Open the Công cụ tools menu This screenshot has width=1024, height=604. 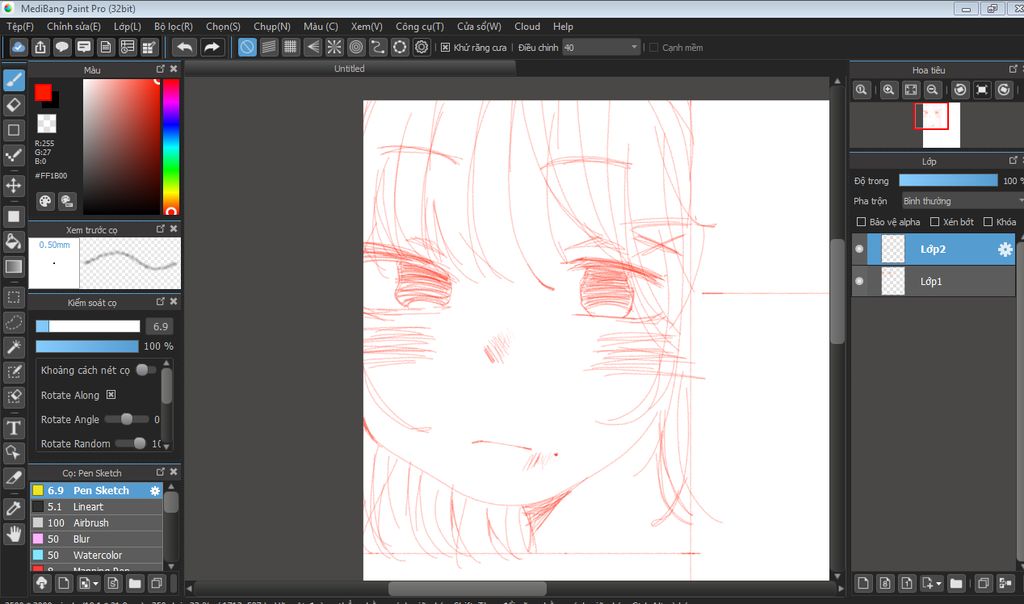pos(420,27)
